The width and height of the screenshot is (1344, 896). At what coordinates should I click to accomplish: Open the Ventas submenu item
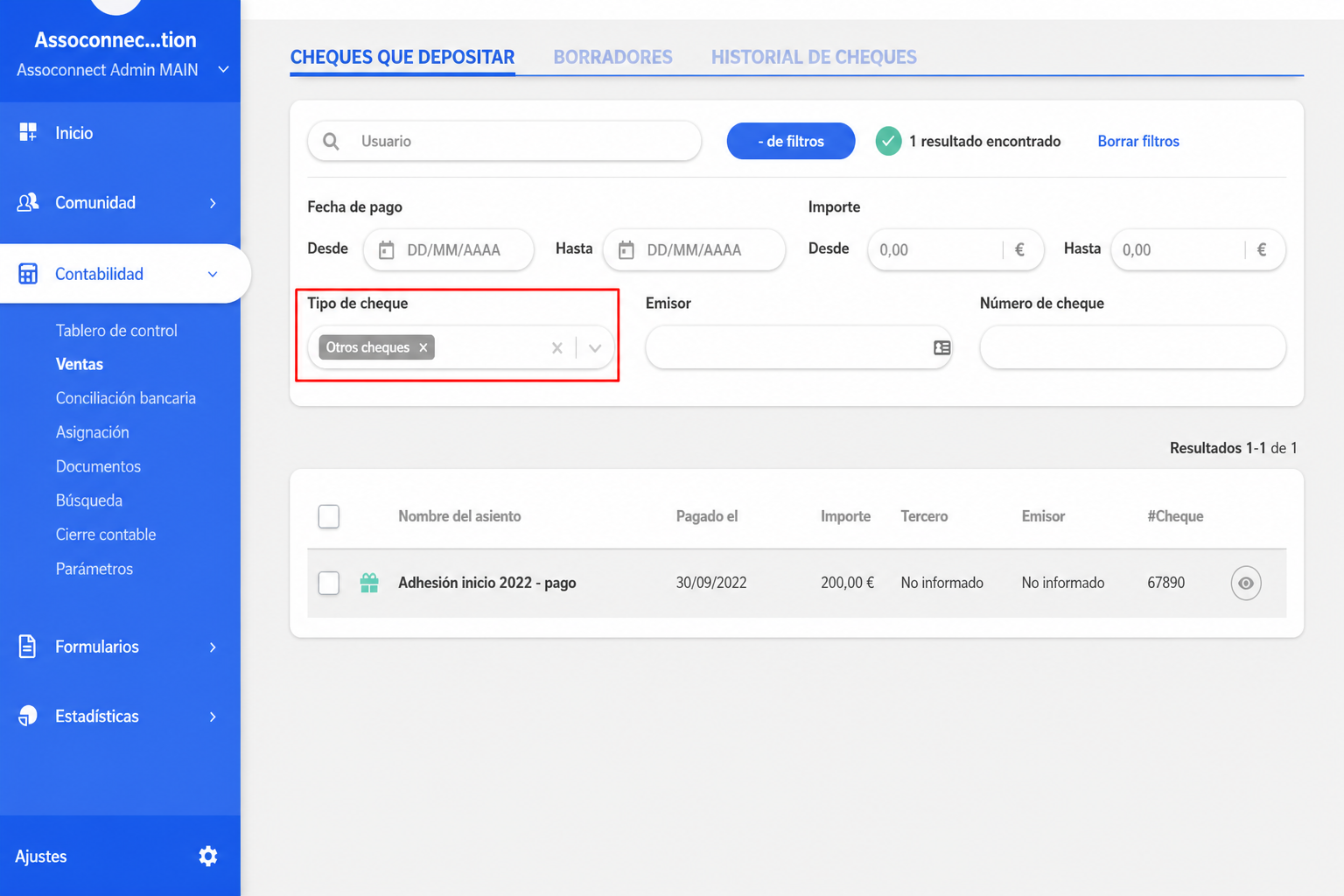pyautogui.click(x=80, y=364)
